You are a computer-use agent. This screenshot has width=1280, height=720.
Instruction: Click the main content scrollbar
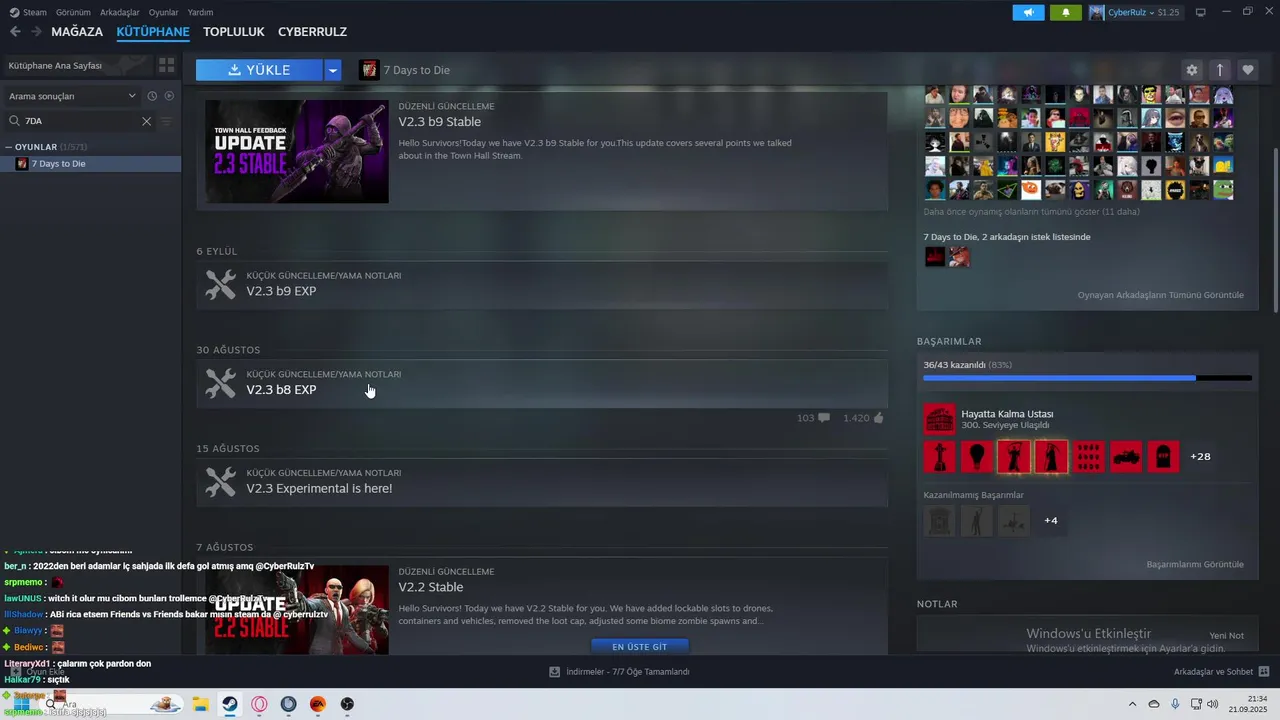pos(1275,230)
